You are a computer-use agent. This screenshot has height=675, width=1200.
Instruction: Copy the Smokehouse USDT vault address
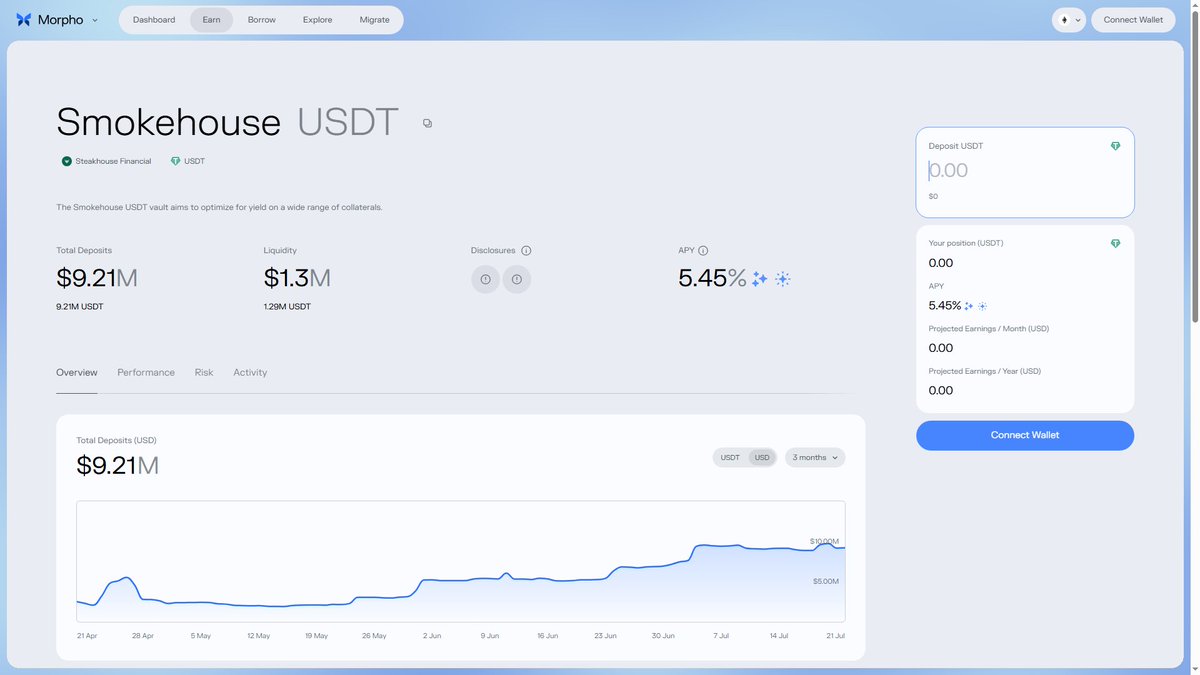pyautogui.click(x=427, y=123)
